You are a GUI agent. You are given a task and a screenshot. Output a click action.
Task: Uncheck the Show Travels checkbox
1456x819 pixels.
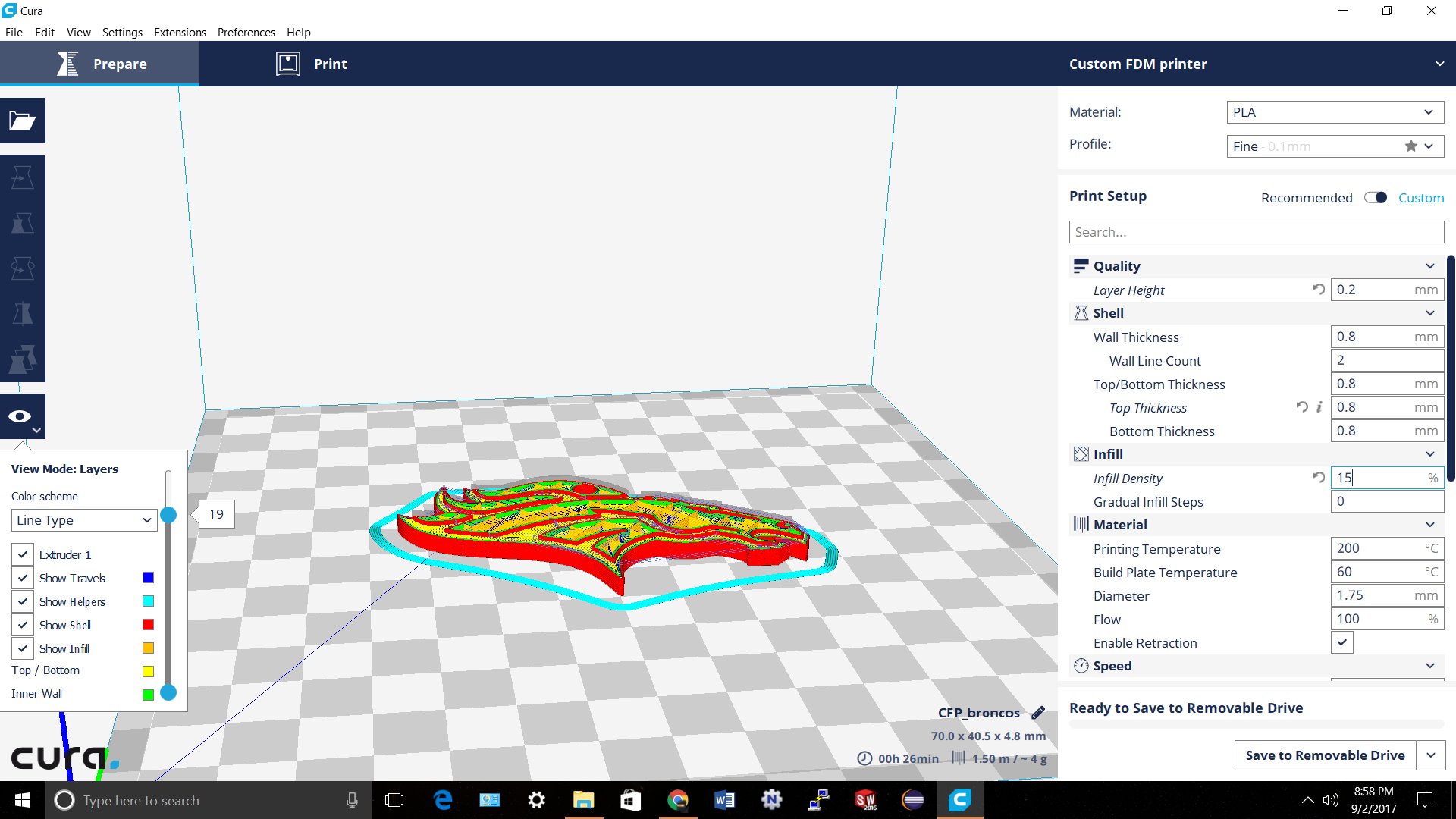pos(23,578)
